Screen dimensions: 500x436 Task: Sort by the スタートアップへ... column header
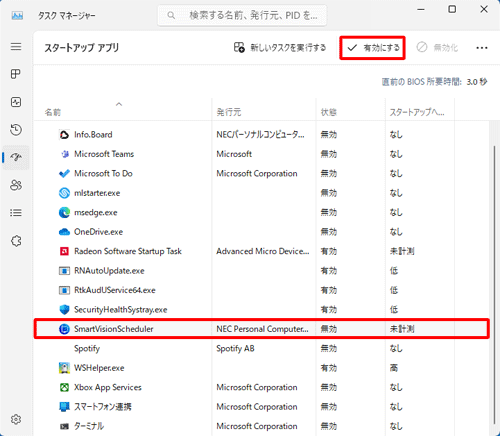417,112
